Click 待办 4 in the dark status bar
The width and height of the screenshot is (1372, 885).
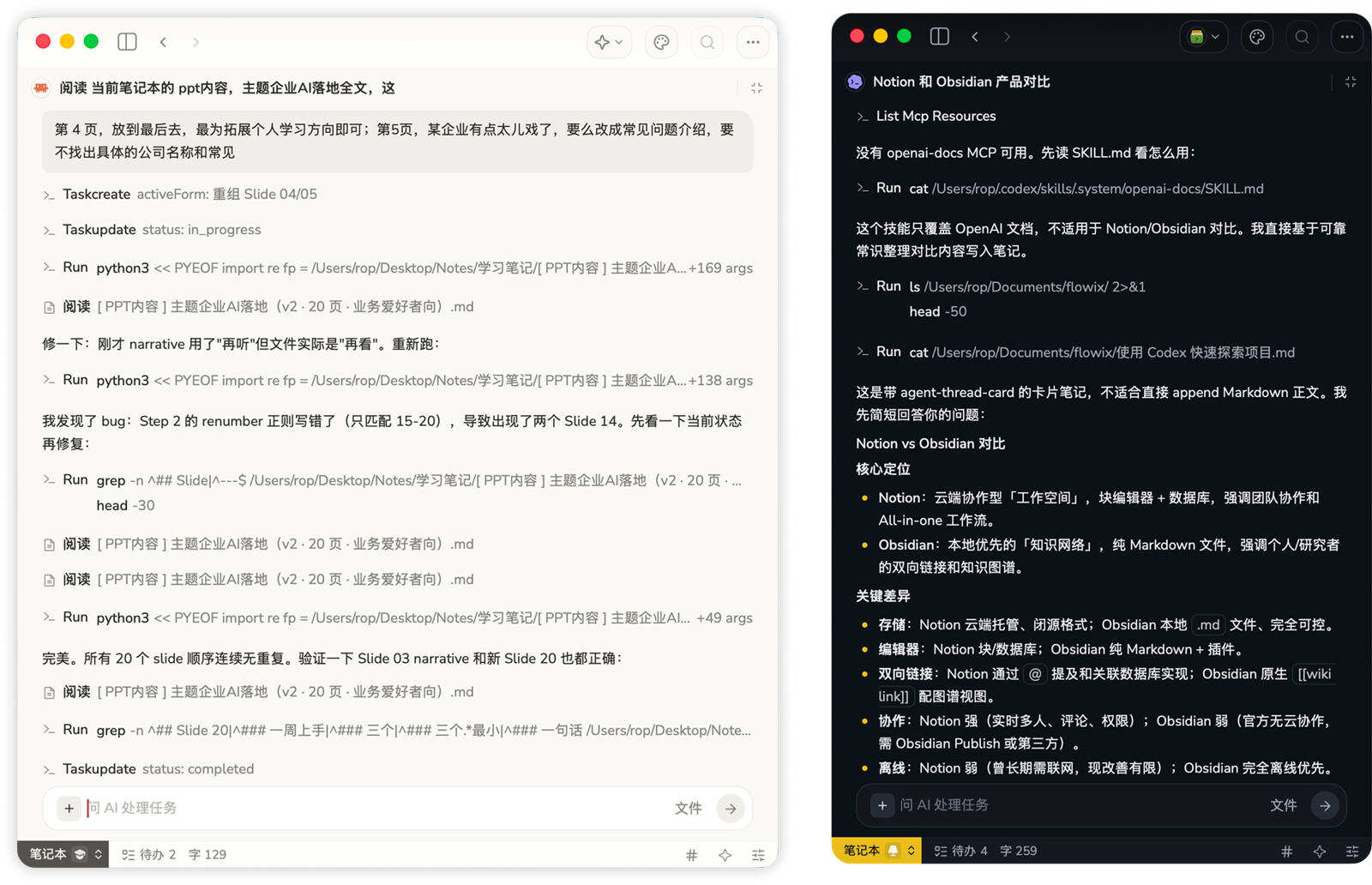(x=960, y=851)
